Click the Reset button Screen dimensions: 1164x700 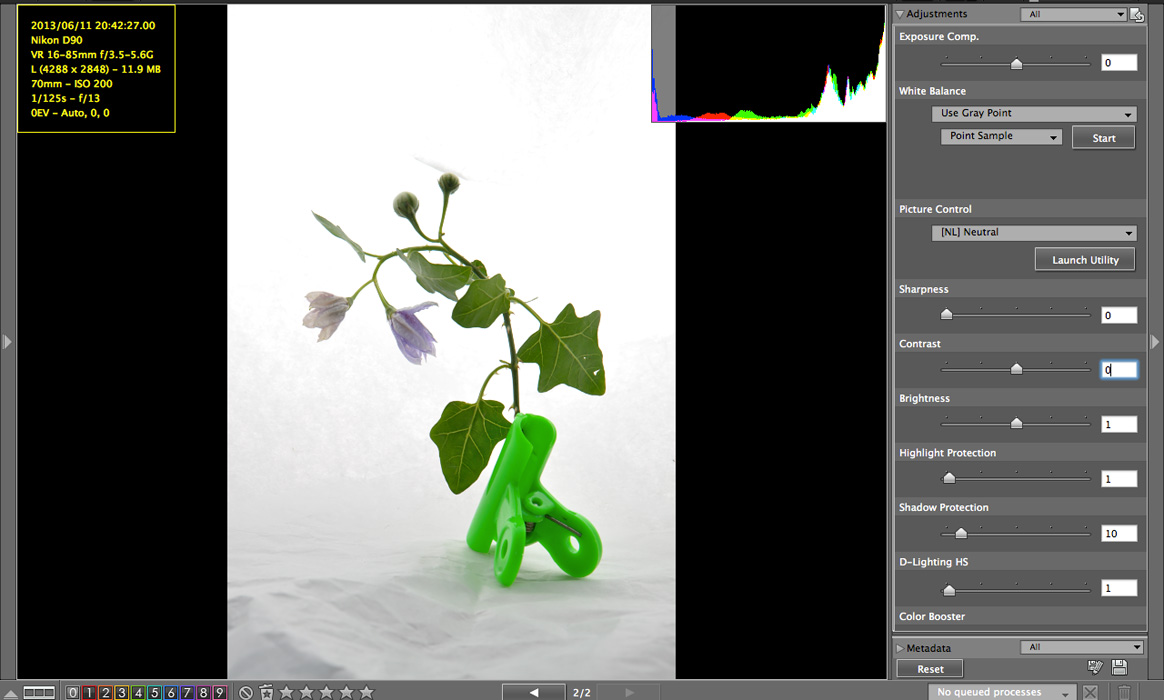[x=930, y=669]
